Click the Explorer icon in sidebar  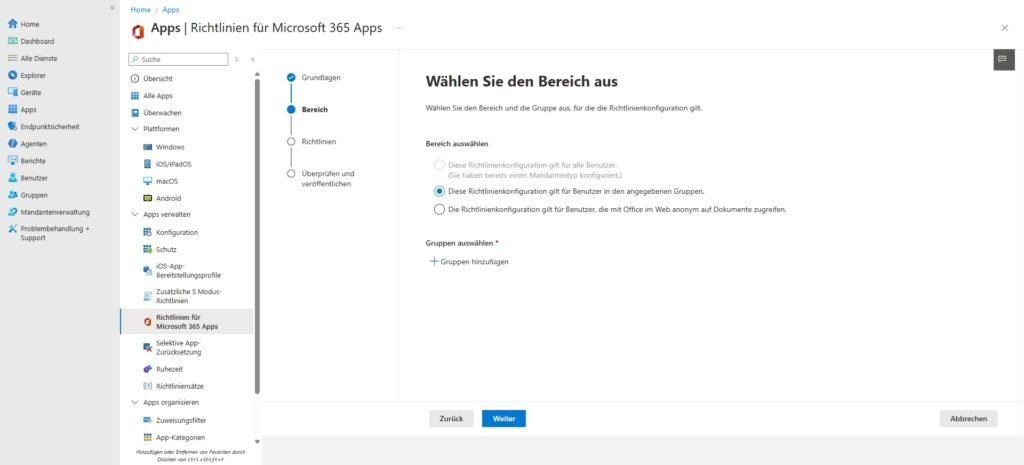tap(12, 75)
